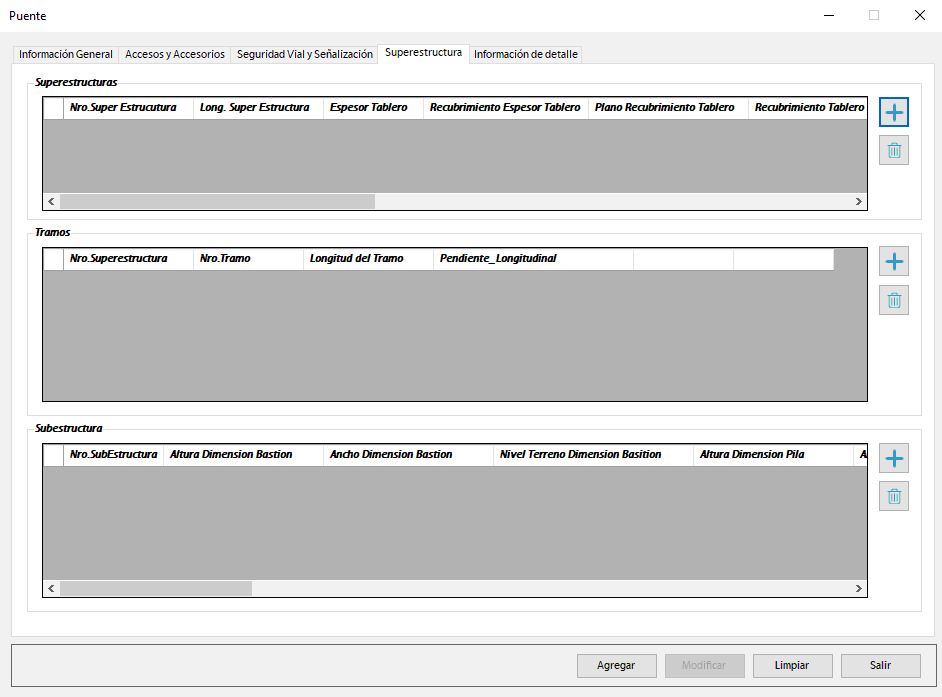Image resolution: width=942 pixels, height=697 pixels.
Task: Click the trash icon beside the Subestructura table
Action: click(894, 496)
